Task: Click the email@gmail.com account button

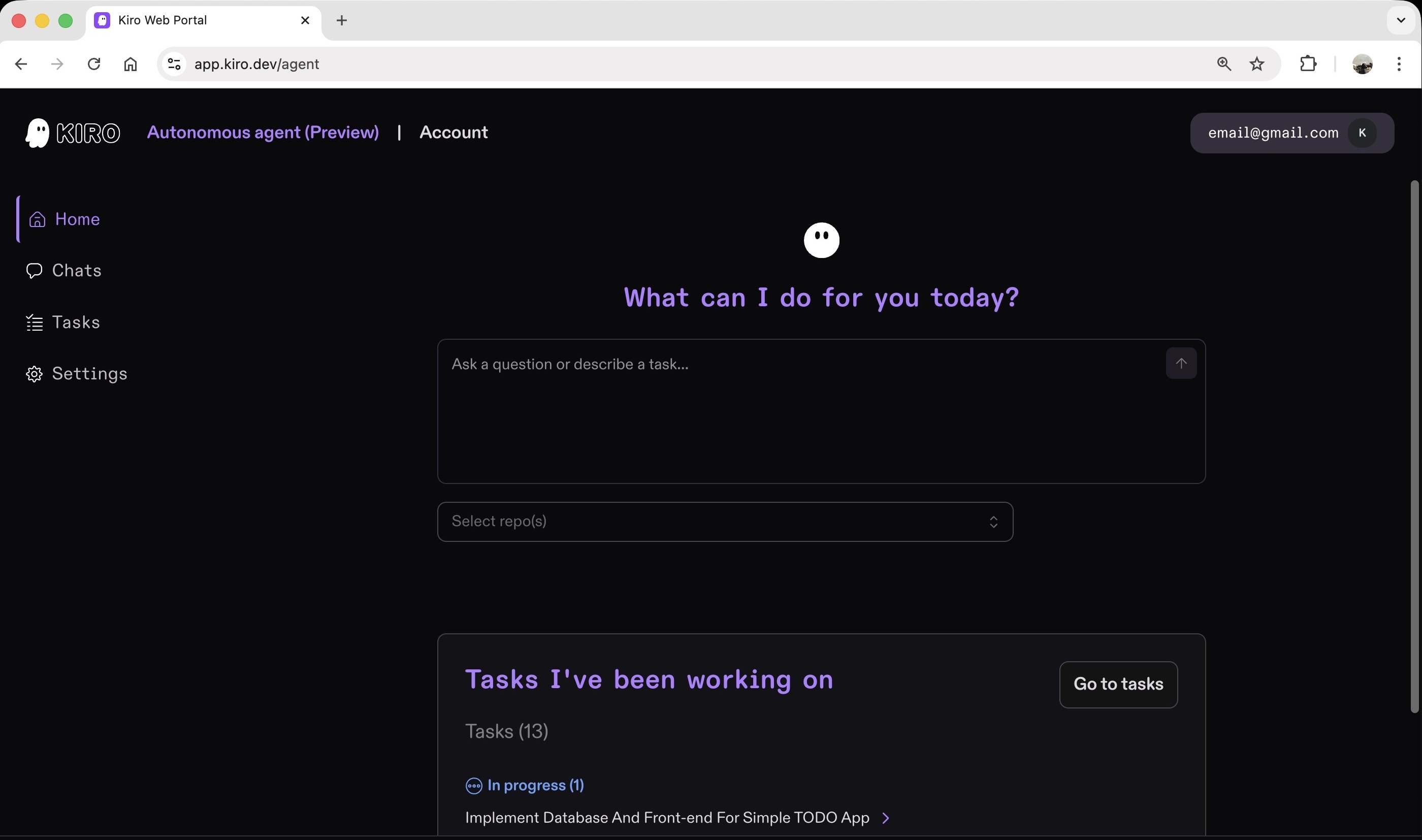Action: (x=1292, y=133)
